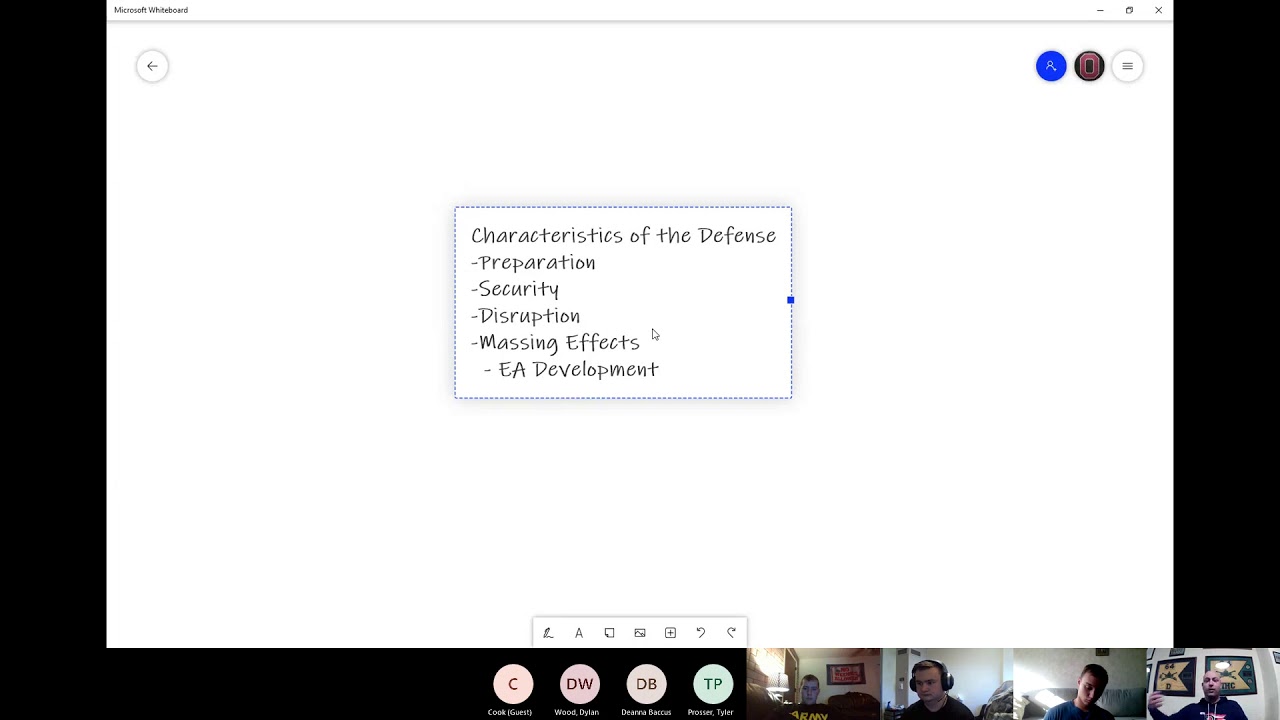Select participant Prosser, Tyler avatar
1280x720 pixels.
point(712,684)
